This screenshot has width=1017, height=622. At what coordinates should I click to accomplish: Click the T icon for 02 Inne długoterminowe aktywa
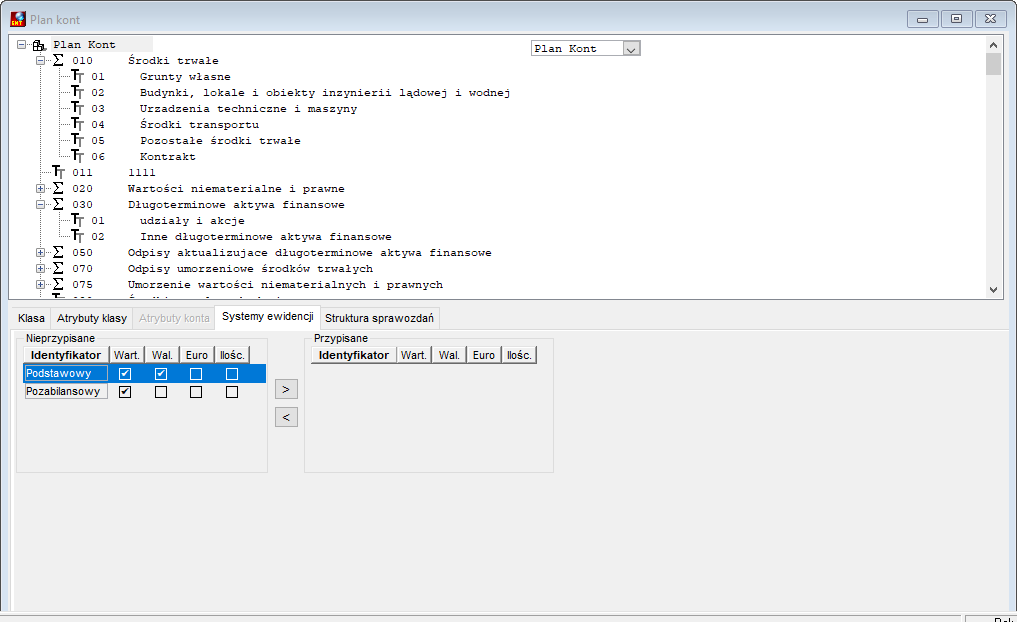pyautogui.click(x=78, y=237)
